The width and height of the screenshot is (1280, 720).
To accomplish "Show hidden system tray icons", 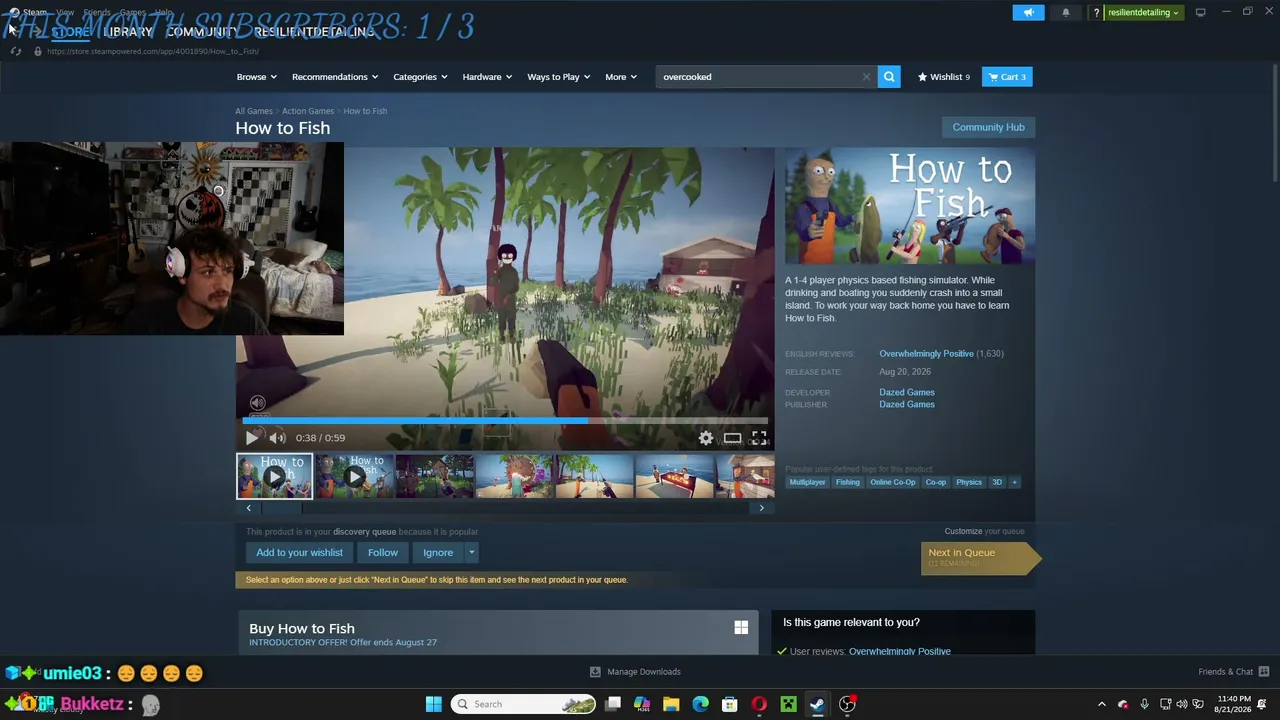I will click(x=1102, y=704).
